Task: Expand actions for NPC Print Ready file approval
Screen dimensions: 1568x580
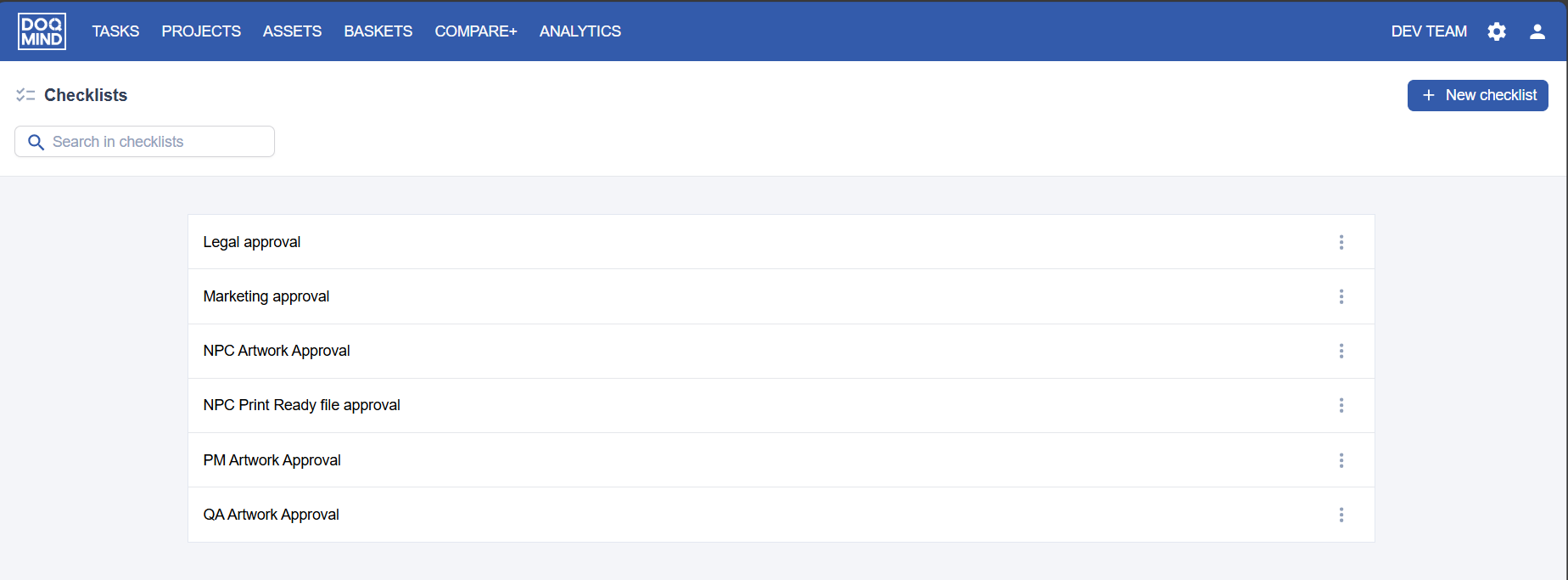Action: [1341, 405]
